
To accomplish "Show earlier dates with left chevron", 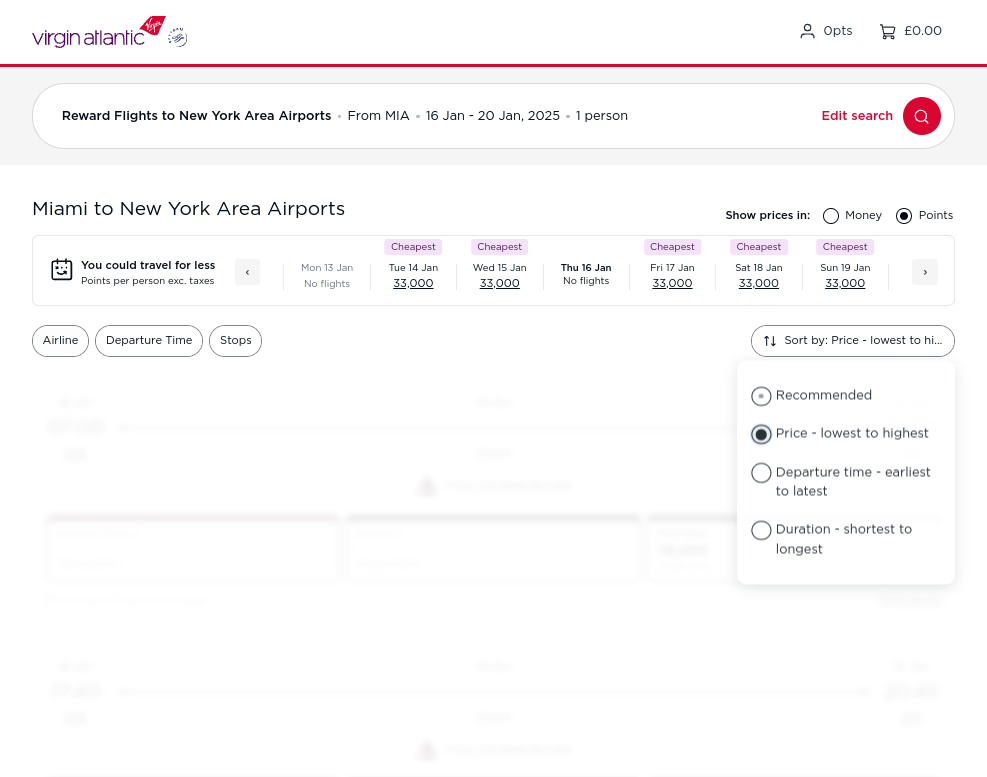I will pos(247,272).
